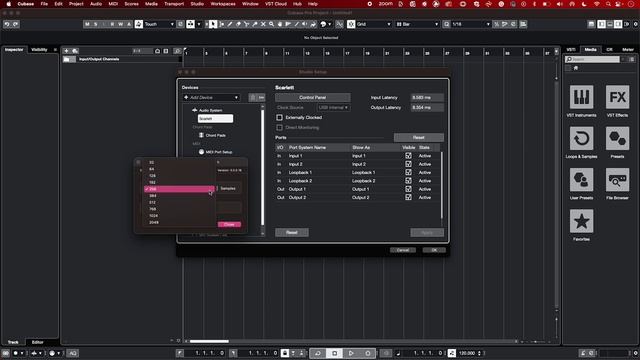
Task: Select the Glue tool
Action: [255, 24]
